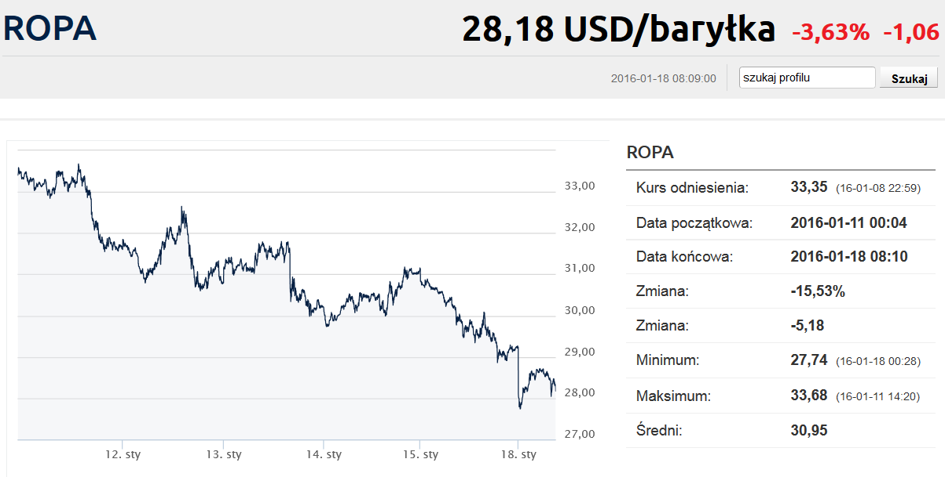Click the Data początkowa value 2016-01-11 00:04
This screenshot has height=477, width=945.
[849, 223]
